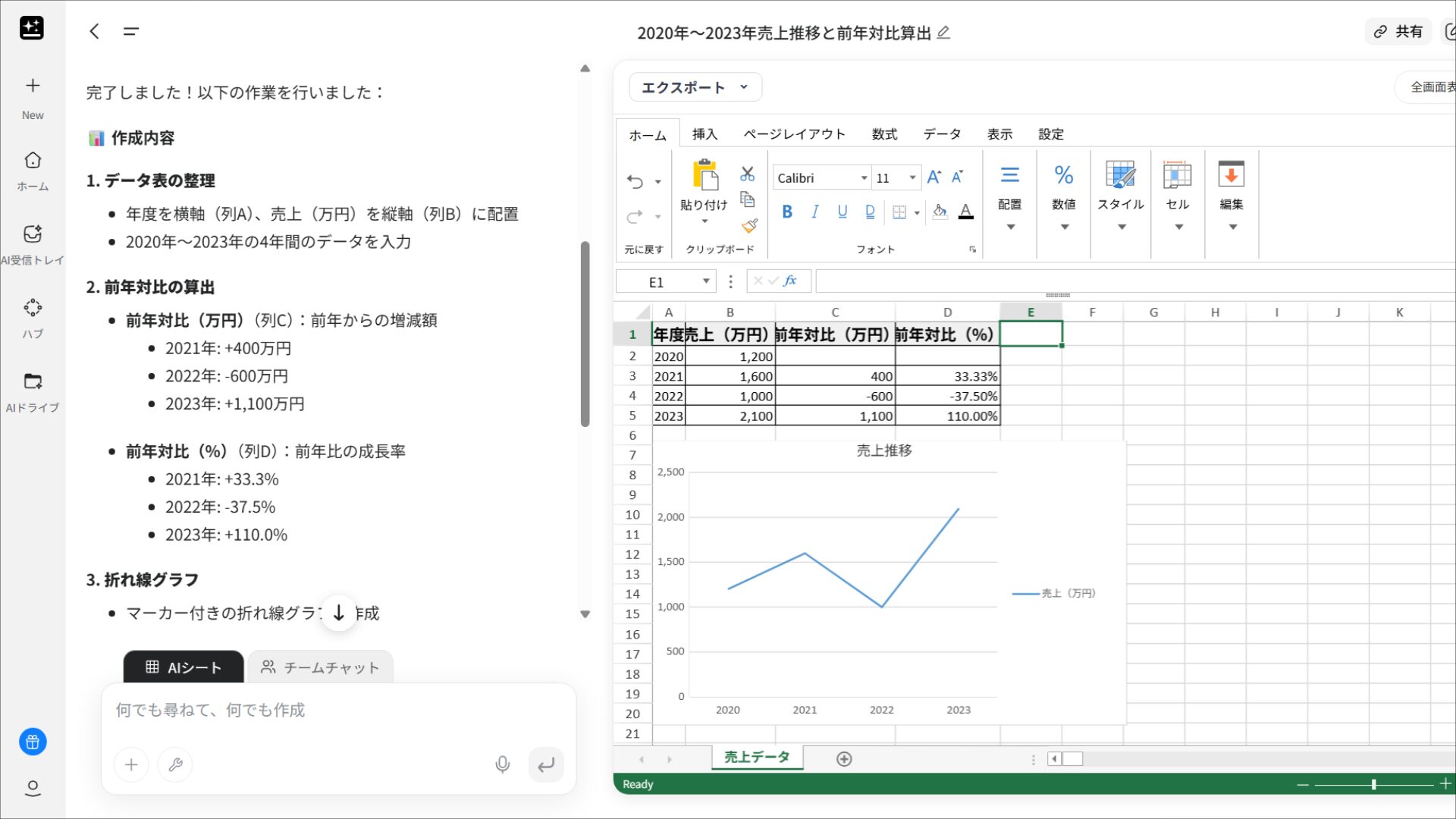Apply italic formatting
Viewport: 1456px width, 819px height.
[814, 212]
